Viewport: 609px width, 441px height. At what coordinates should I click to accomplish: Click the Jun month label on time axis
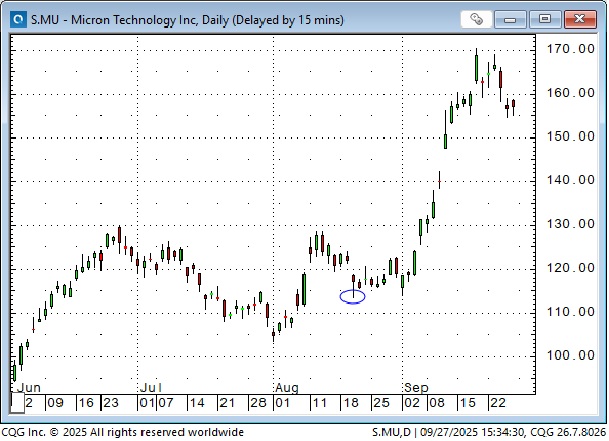click(x=29, y=387)
